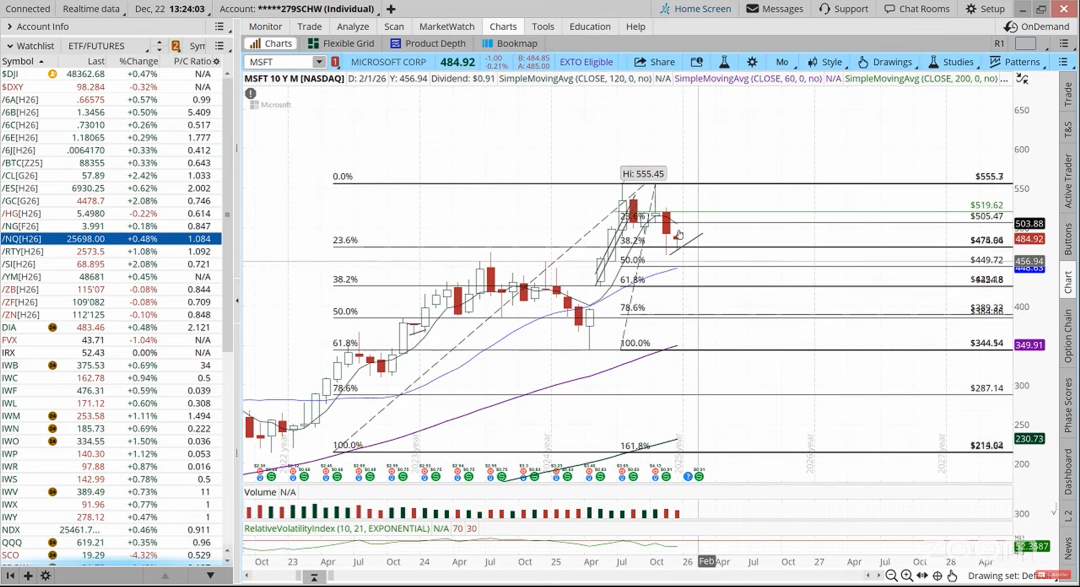The image size is (1080, 587).
Task: Open the MarketWatch tab
Action: (446, 26)
